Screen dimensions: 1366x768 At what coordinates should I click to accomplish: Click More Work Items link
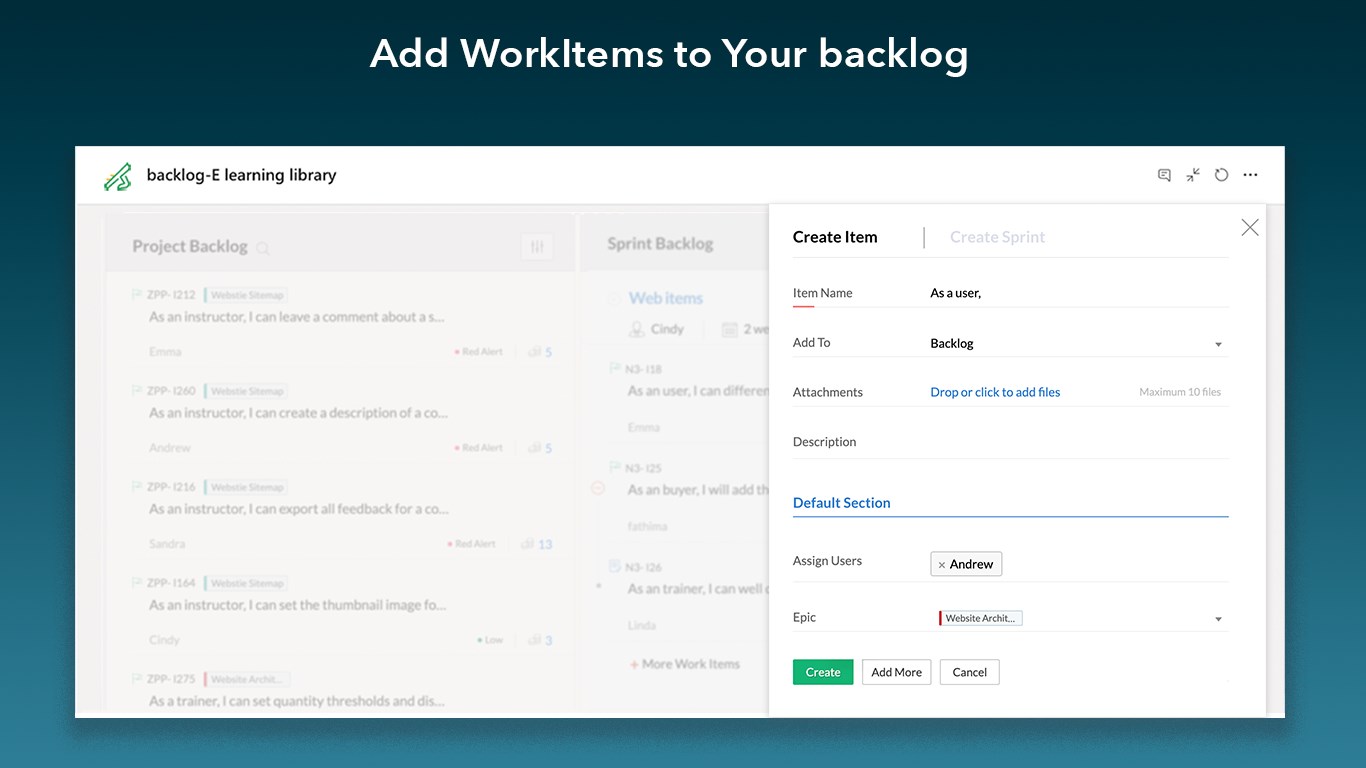685,664
